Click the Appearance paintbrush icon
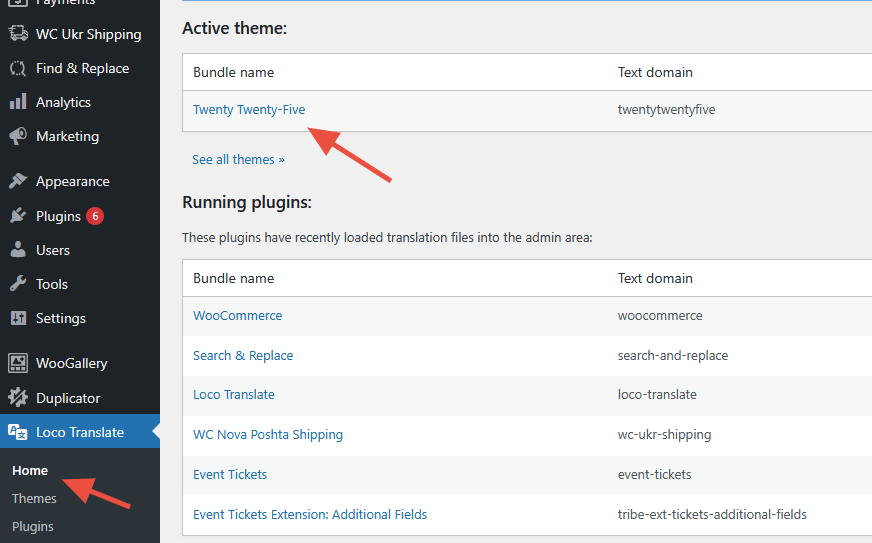Viewport: 872px width, 543px height. [x=18, y=181]
